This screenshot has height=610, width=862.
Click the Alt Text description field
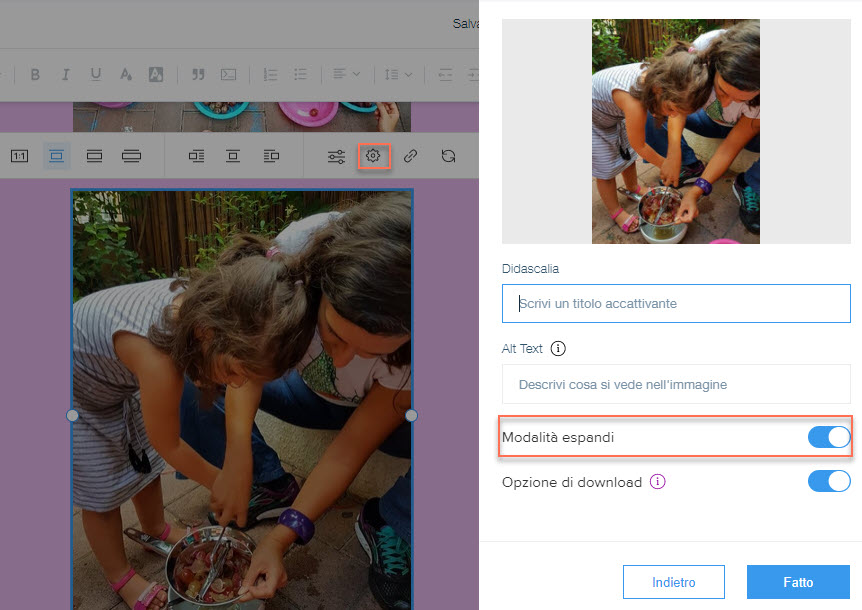click(x=676, y=384)
